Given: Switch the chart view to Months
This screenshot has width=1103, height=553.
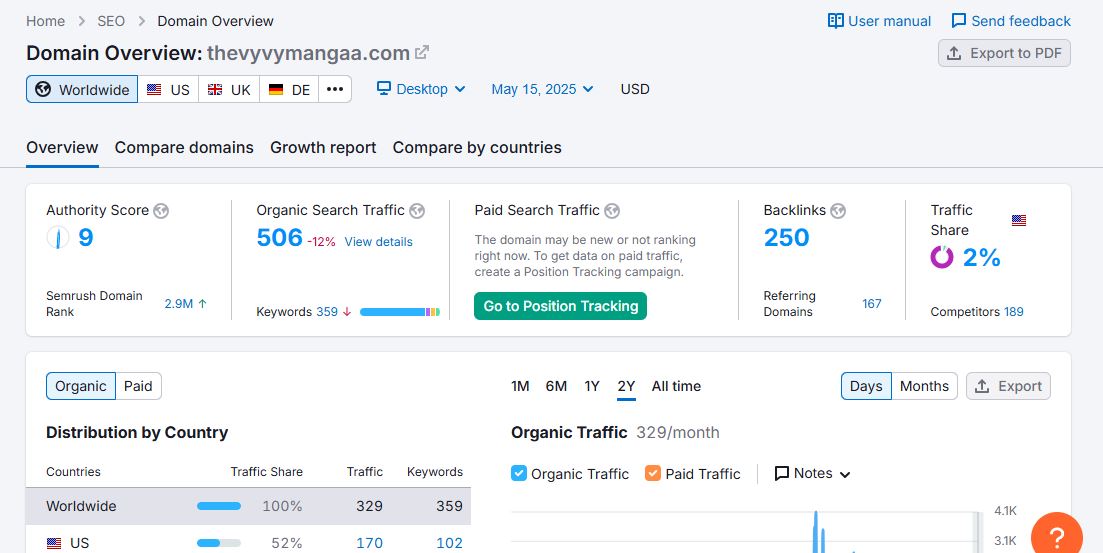Looking at the screenshot, I should (x=924, y=386).
